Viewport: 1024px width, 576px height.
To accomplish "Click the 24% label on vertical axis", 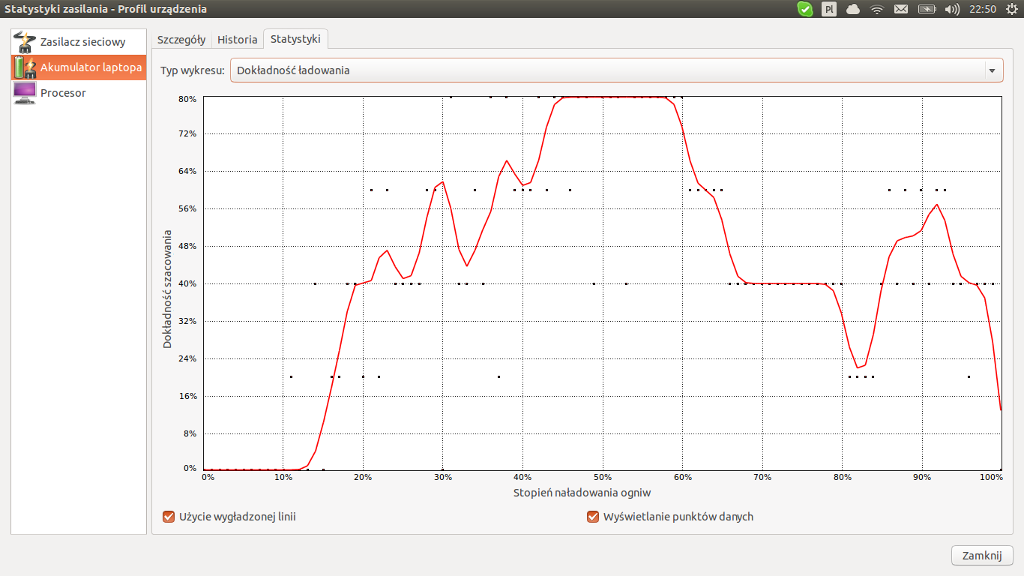I will (x=187, y=359).
